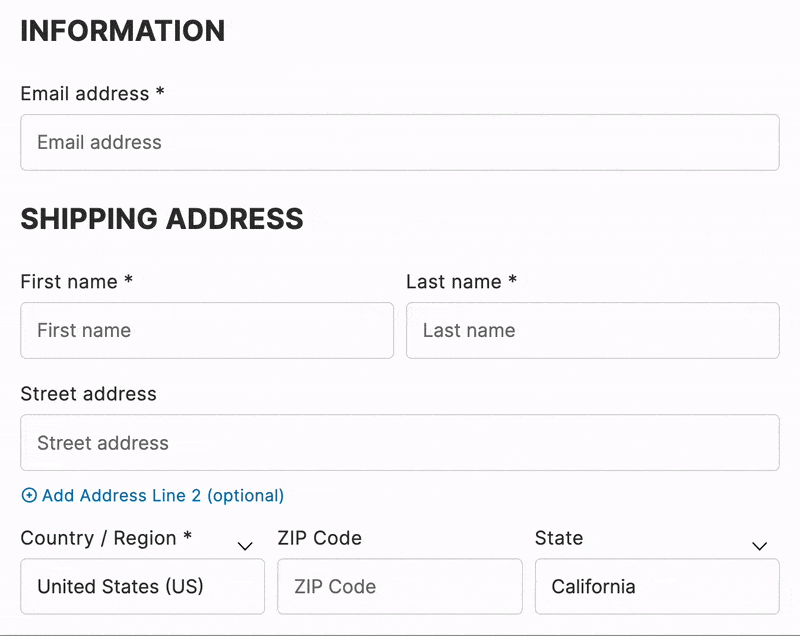Click the "First name *" label text
Screen dimensions: 800x636
pos(76,282)
